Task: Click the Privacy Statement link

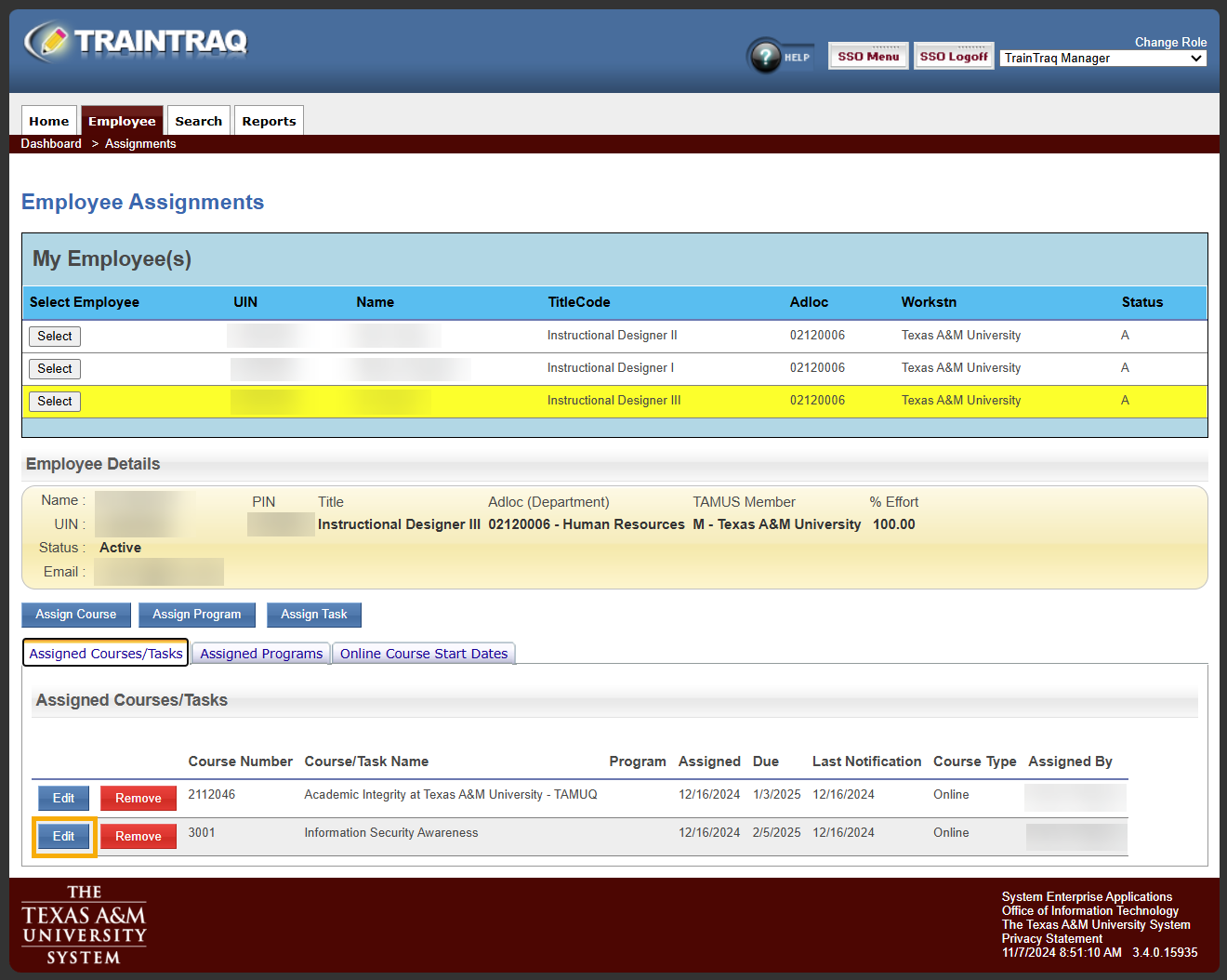Action: tap(1051, 938)
